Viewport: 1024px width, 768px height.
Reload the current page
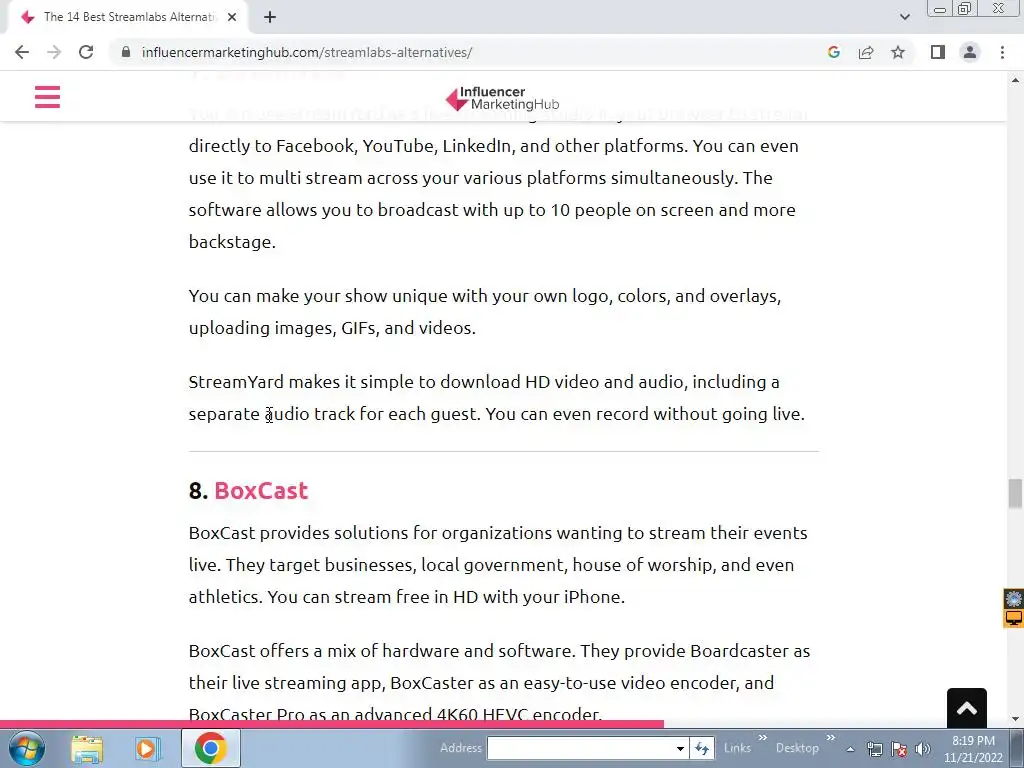pos(86,52)
